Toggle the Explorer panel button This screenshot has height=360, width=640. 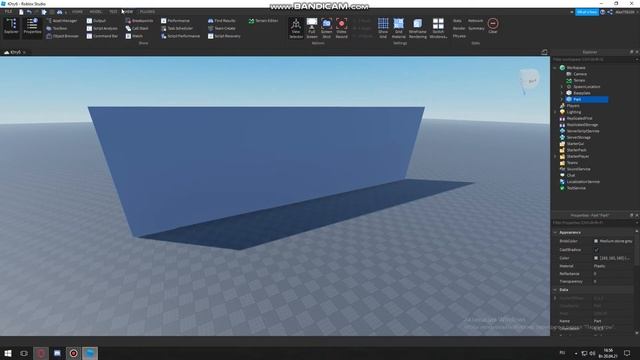point(11,28)
